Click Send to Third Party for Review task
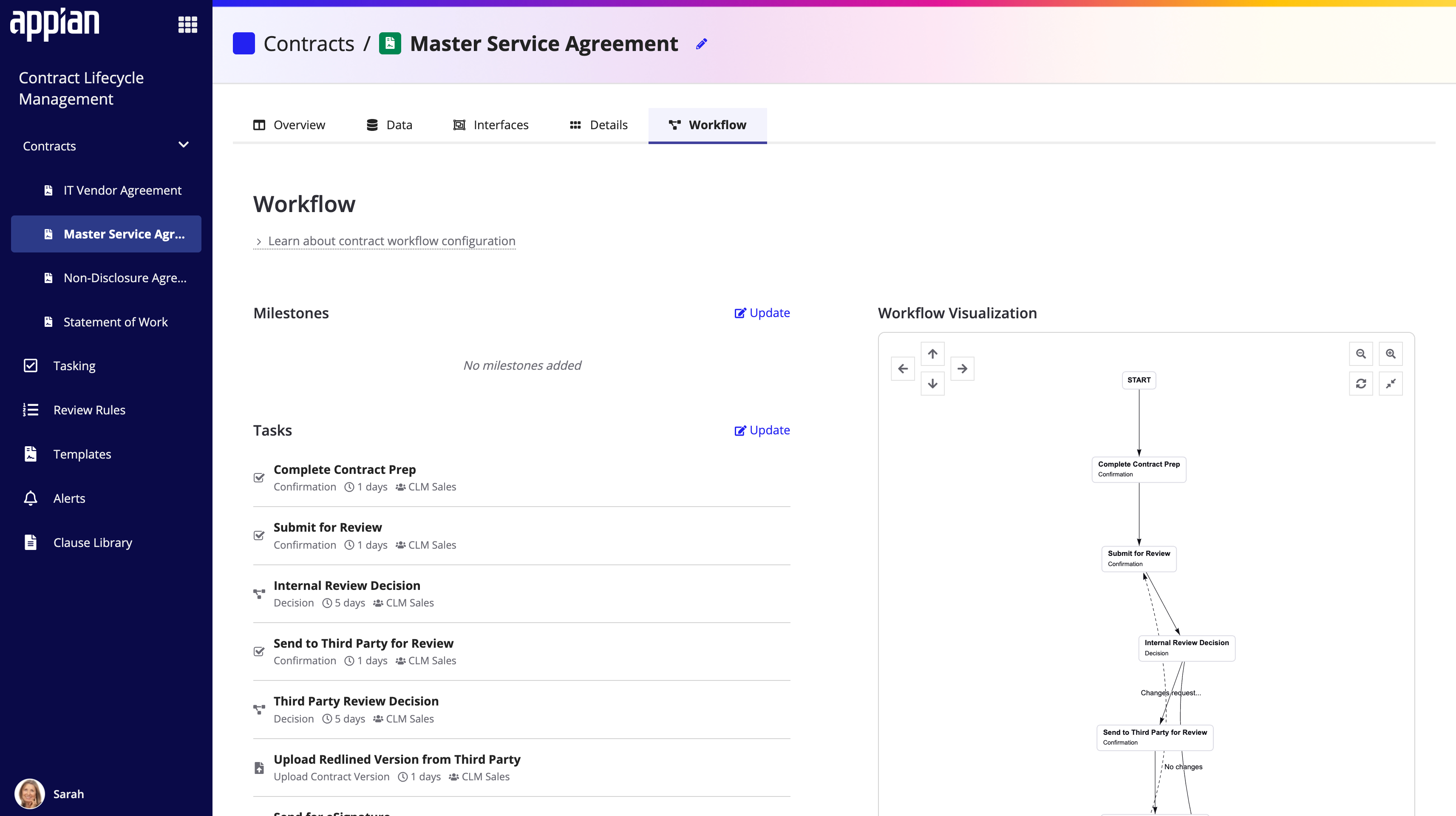 coord(522,652)
